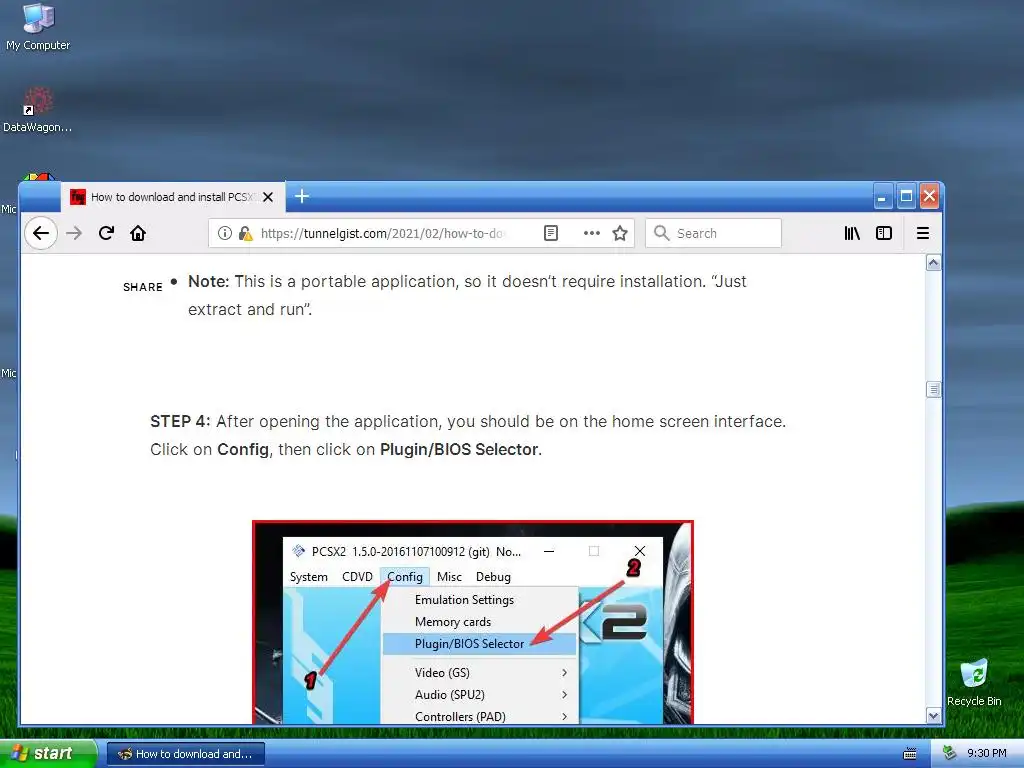This screenshot has height=768, width=1024.
Task: Open the DataWagon desktop shortcut
Action: [x=37, y=110]
